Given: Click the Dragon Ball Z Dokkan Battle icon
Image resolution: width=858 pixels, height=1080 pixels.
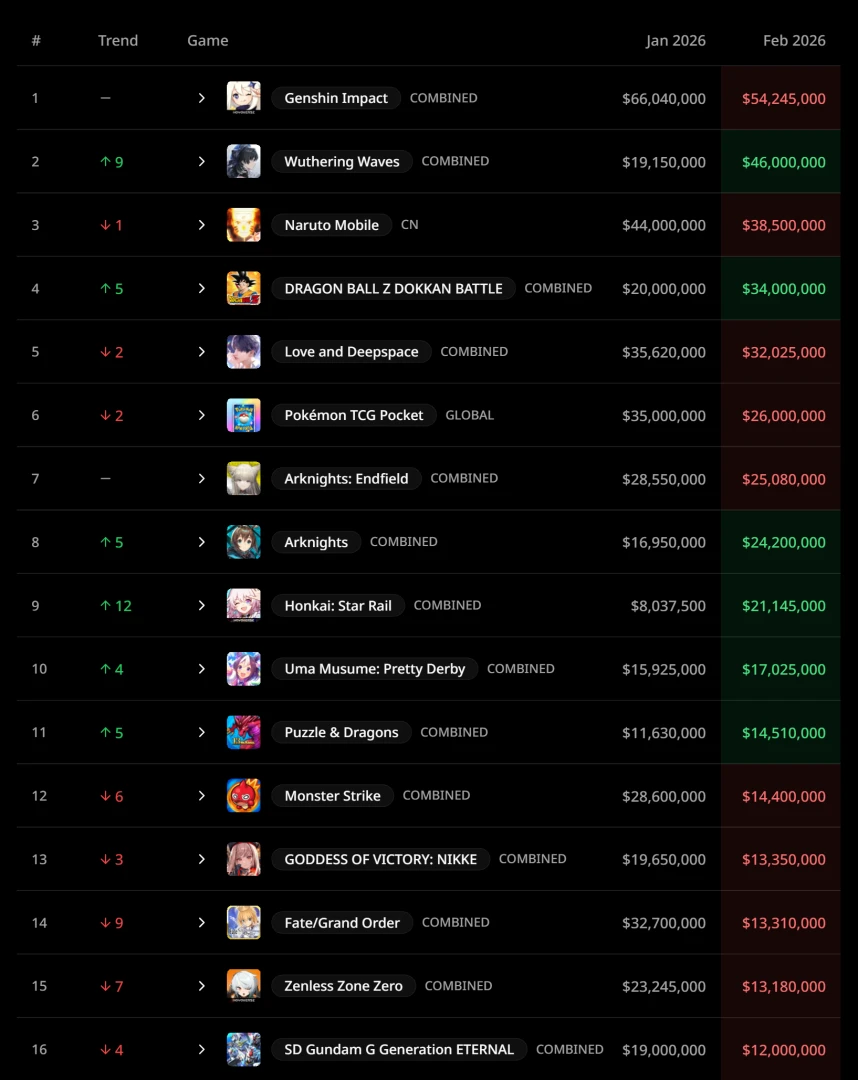Looking at the screenshot, I should 243,288.
